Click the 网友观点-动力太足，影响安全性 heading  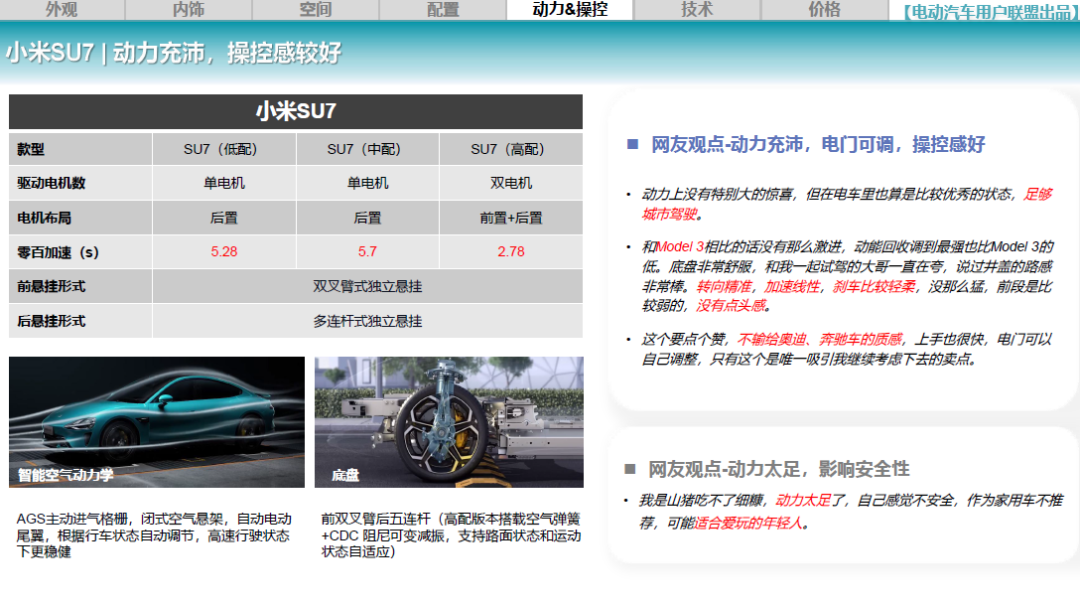(x=779, y=470)
